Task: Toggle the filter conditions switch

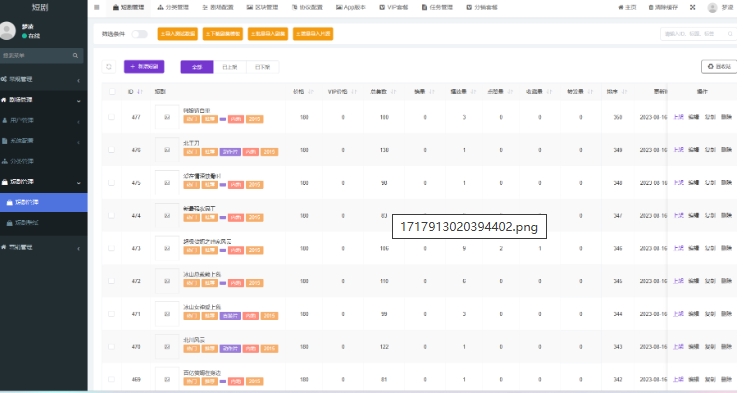Action: click(139, 34)
